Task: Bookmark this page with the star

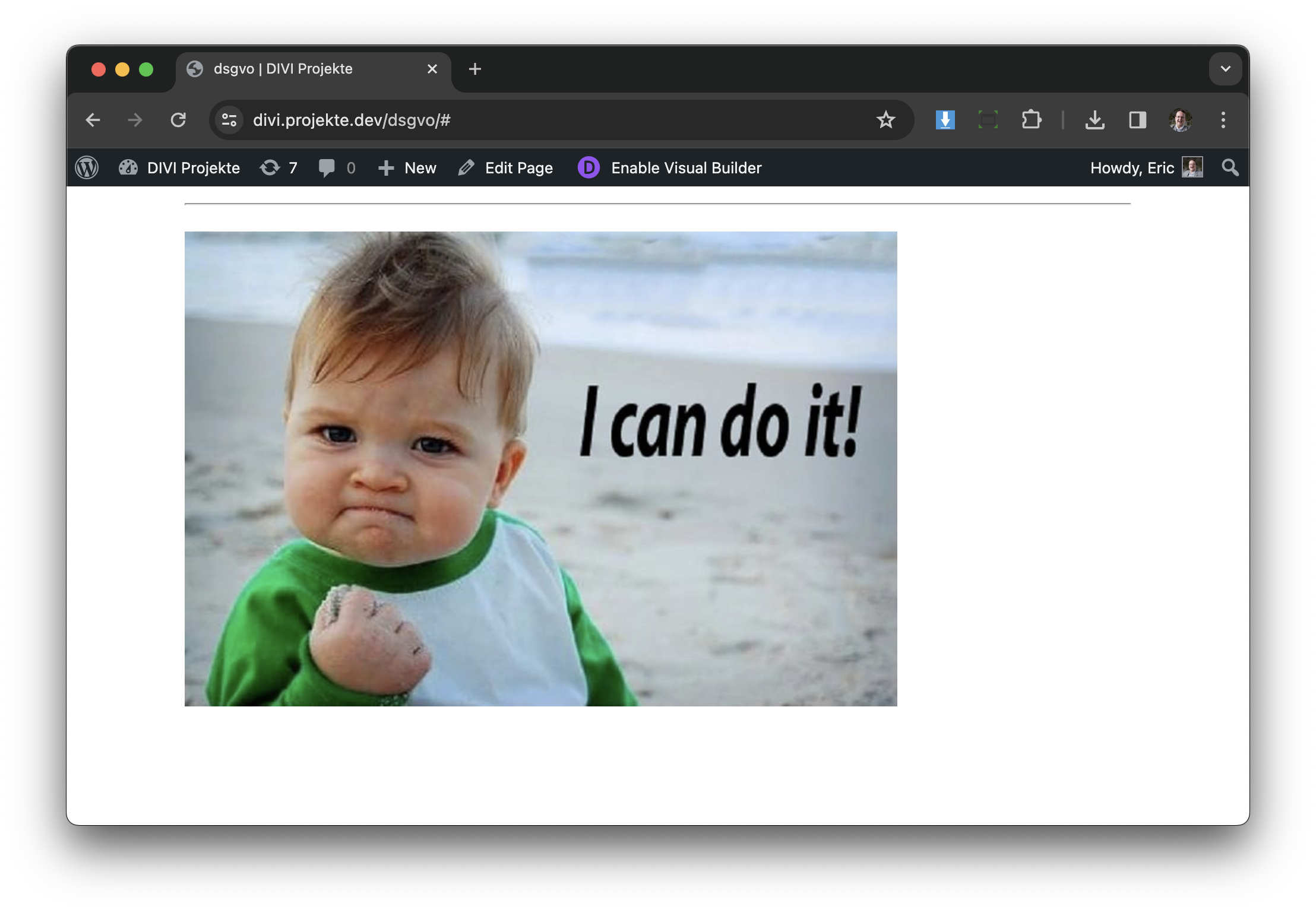Action: (x=885, y=120)
